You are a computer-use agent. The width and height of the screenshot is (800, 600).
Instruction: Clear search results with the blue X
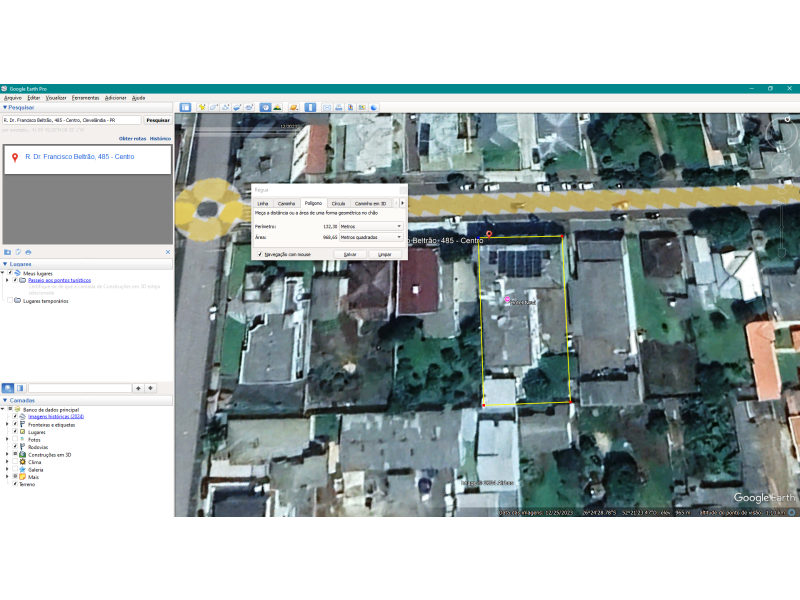coord(168,252)
